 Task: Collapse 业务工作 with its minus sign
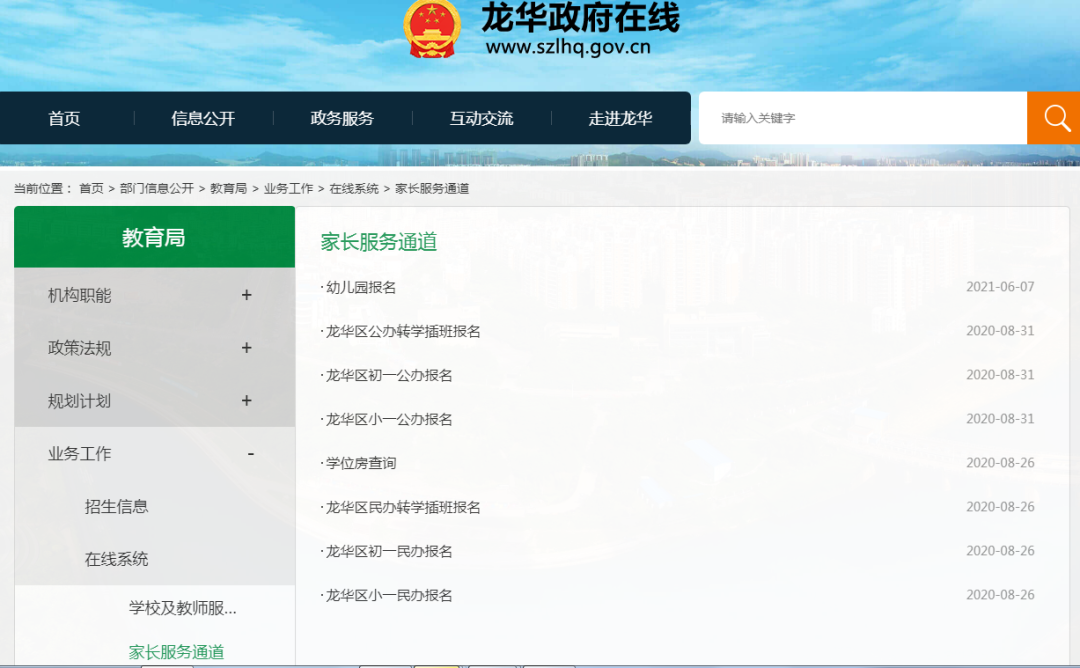pyautogui.click(x=251, y=454)
